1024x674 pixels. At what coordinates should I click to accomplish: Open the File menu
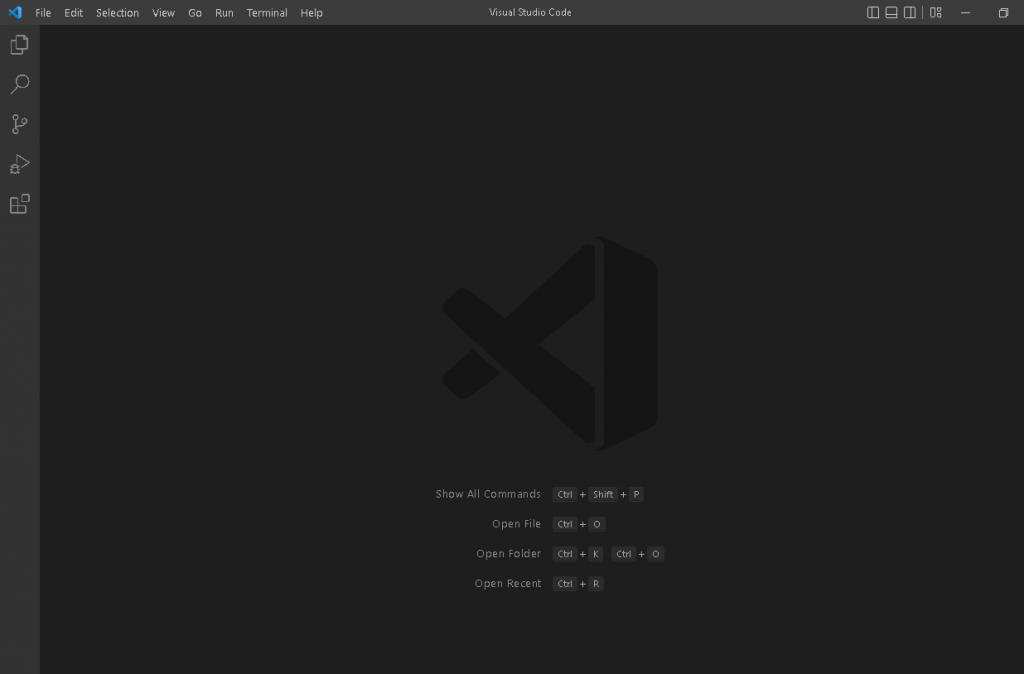click(43, 12)
